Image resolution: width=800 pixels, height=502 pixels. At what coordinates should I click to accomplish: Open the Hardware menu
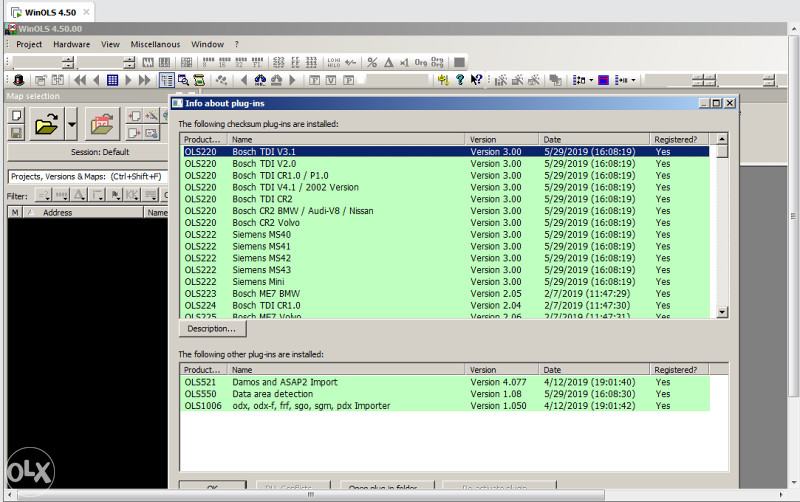[x=71, y=44]
